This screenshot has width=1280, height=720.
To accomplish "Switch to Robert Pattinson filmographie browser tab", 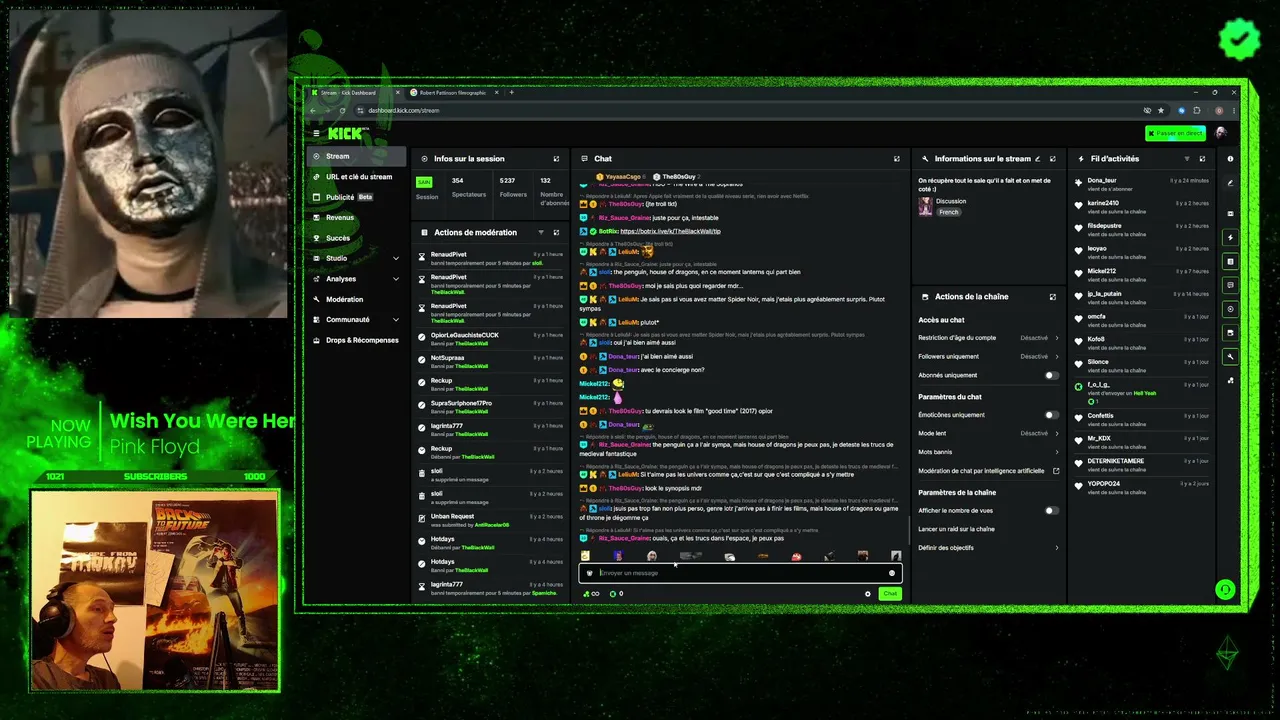I will click(453, 92).
